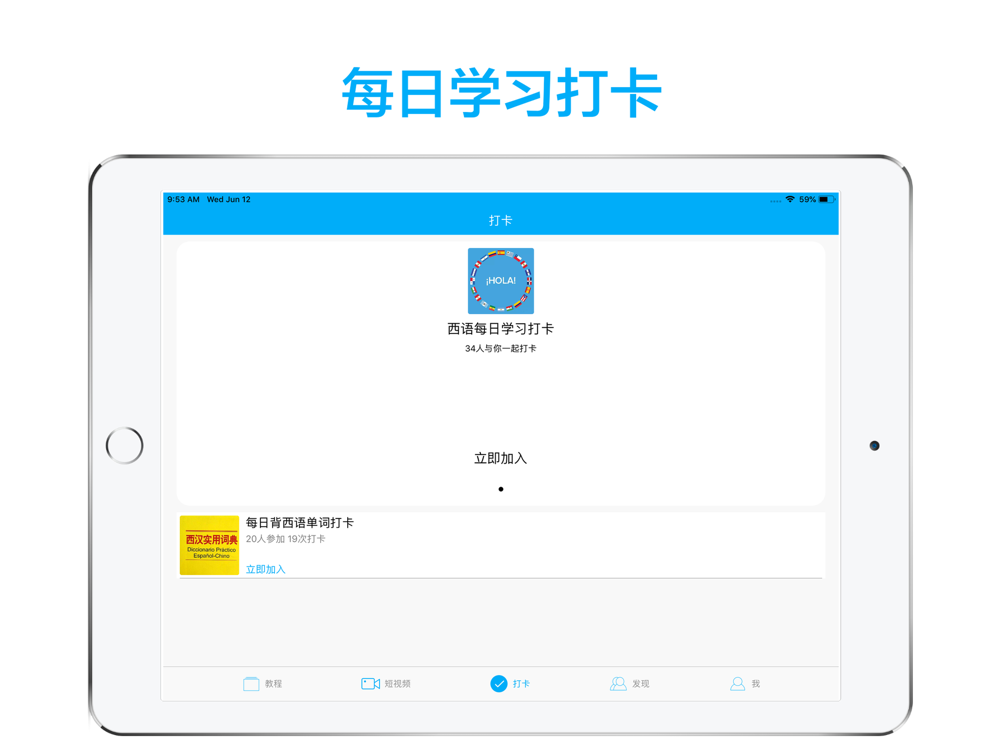The image size is (1000, 750).
Task: Tap the 59% battery percentage
Action: (x=807, y=199)
